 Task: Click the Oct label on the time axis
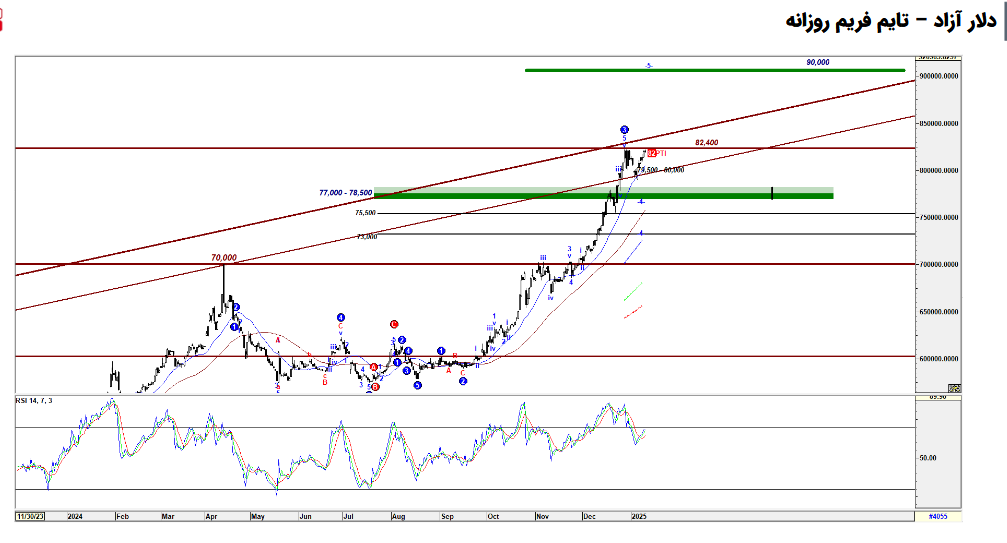click(493, 516)
